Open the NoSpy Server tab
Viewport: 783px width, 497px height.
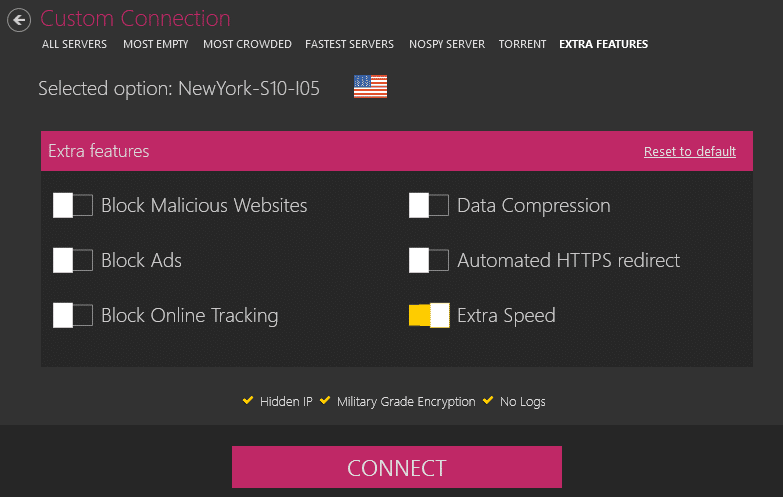(447, 44)
